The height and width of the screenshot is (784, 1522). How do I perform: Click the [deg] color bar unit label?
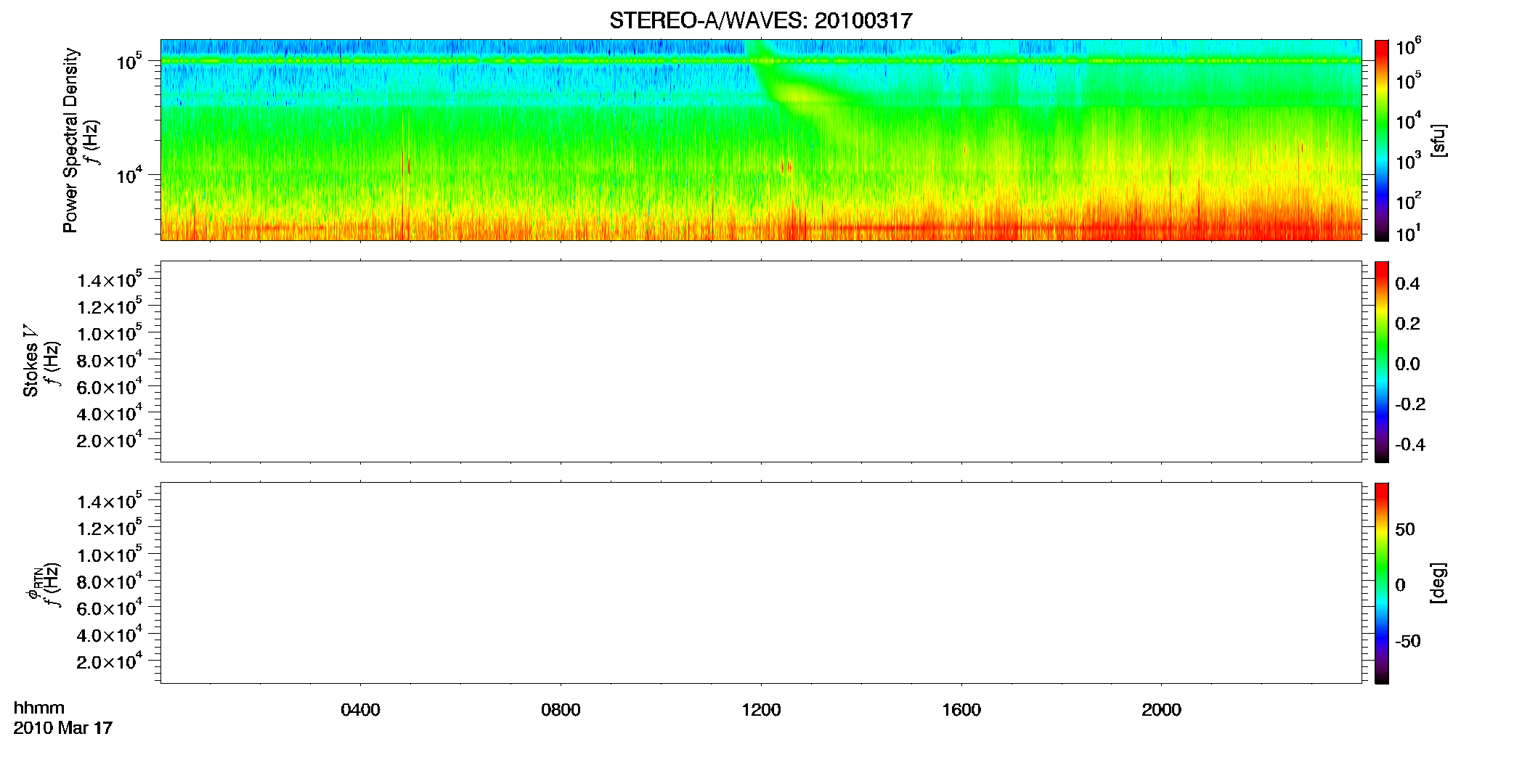1439,583
